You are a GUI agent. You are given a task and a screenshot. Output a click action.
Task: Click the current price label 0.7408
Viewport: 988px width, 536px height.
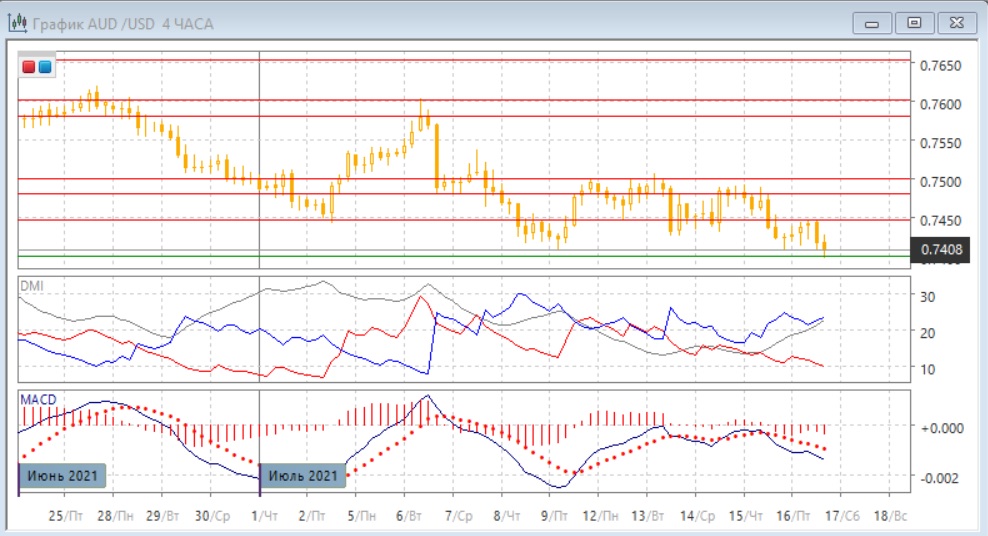tap(942, 248)
